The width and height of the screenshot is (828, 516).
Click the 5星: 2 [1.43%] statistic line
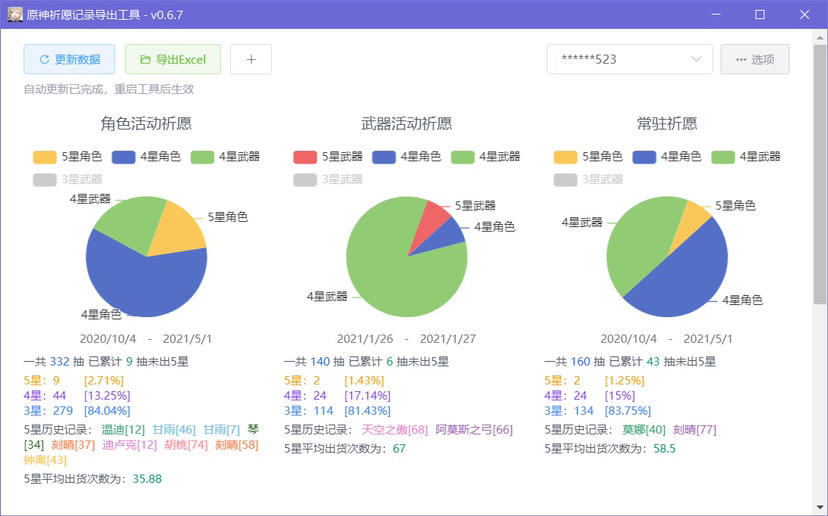coord(334,380)
